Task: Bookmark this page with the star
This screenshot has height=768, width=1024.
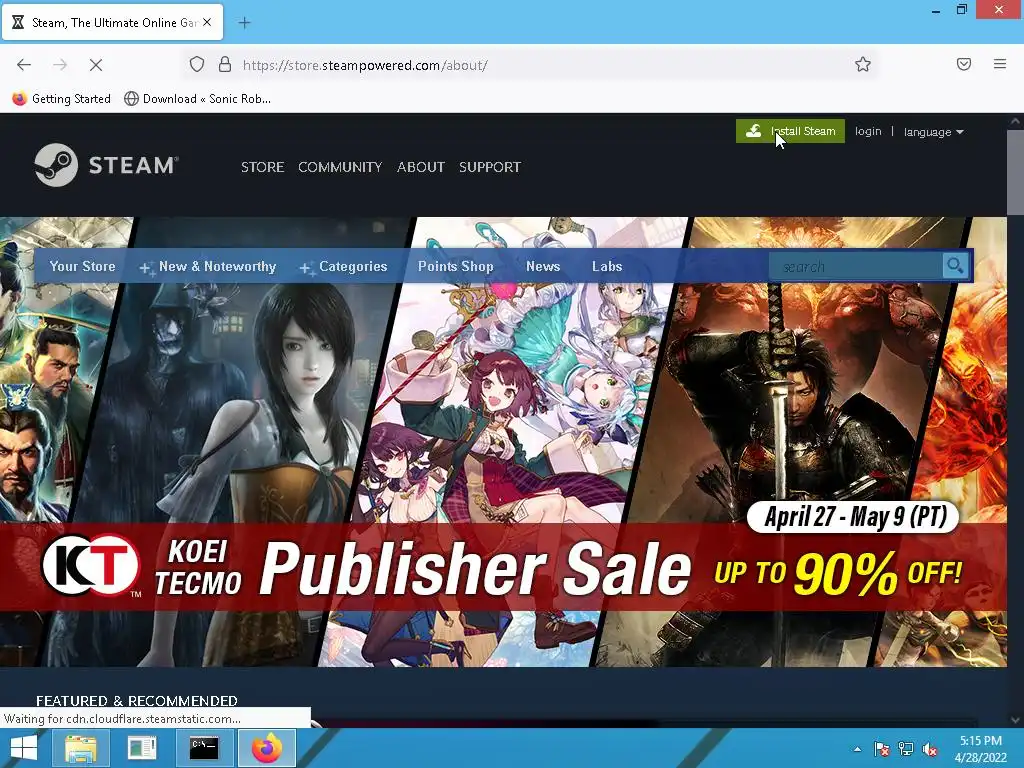Action: (x=863, y=65)
